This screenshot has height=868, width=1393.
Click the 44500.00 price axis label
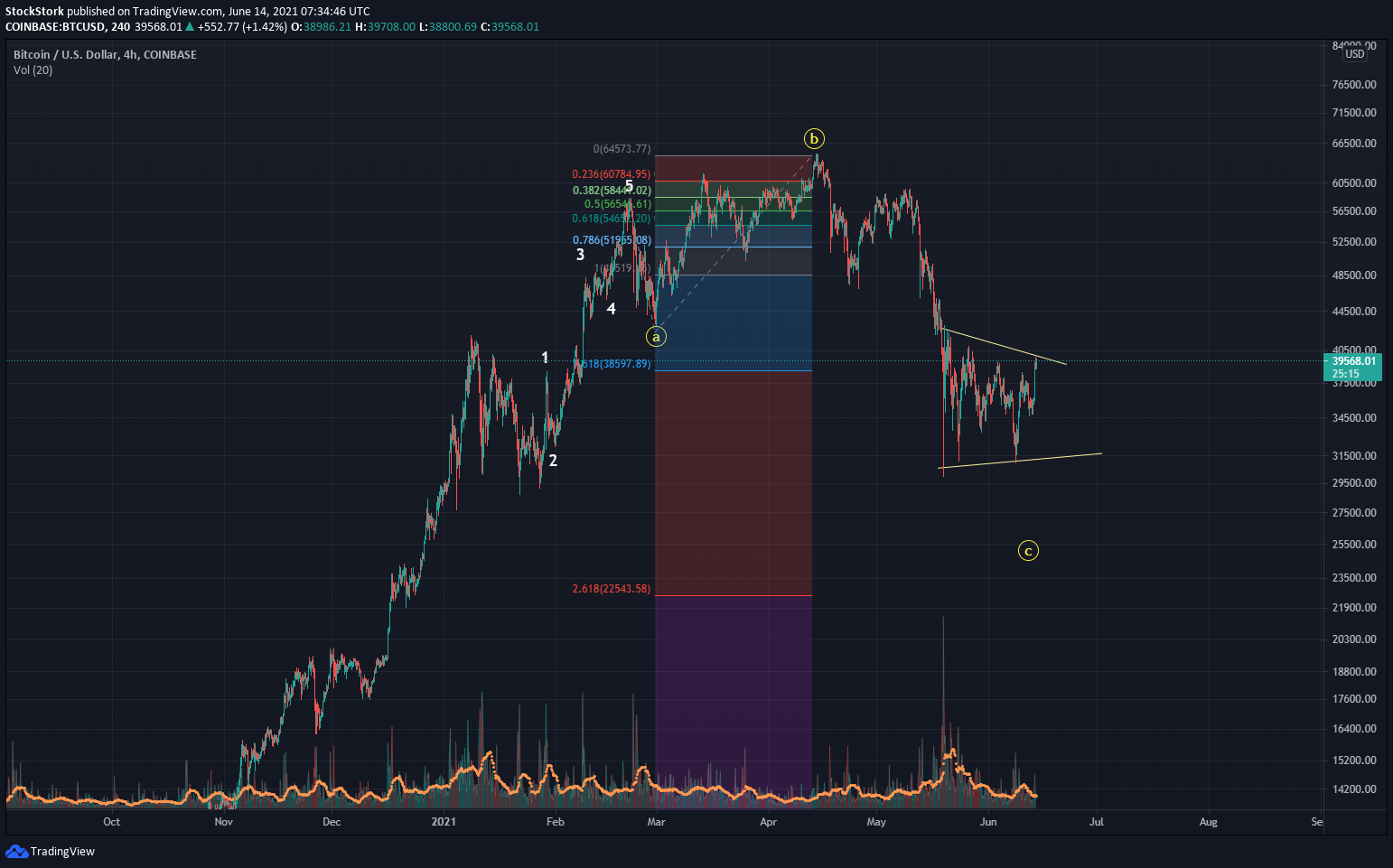click(x=1354, y=312)
